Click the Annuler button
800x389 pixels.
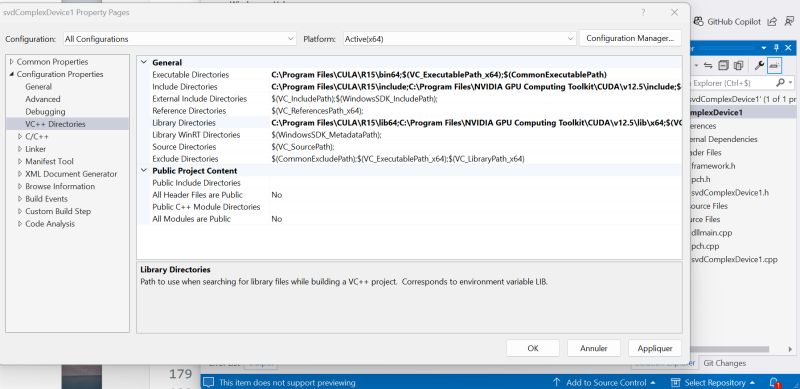593,348
